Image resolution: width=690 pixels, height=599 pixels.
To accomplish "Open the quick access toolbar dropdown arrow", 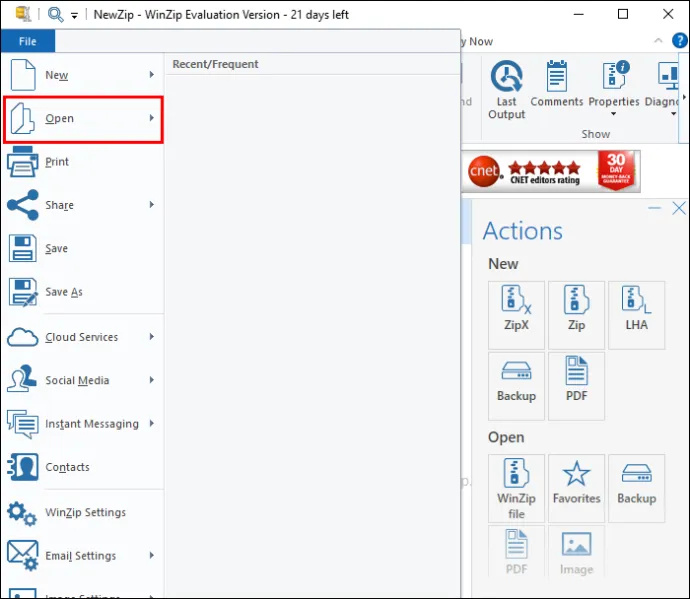I will [74, 16].
